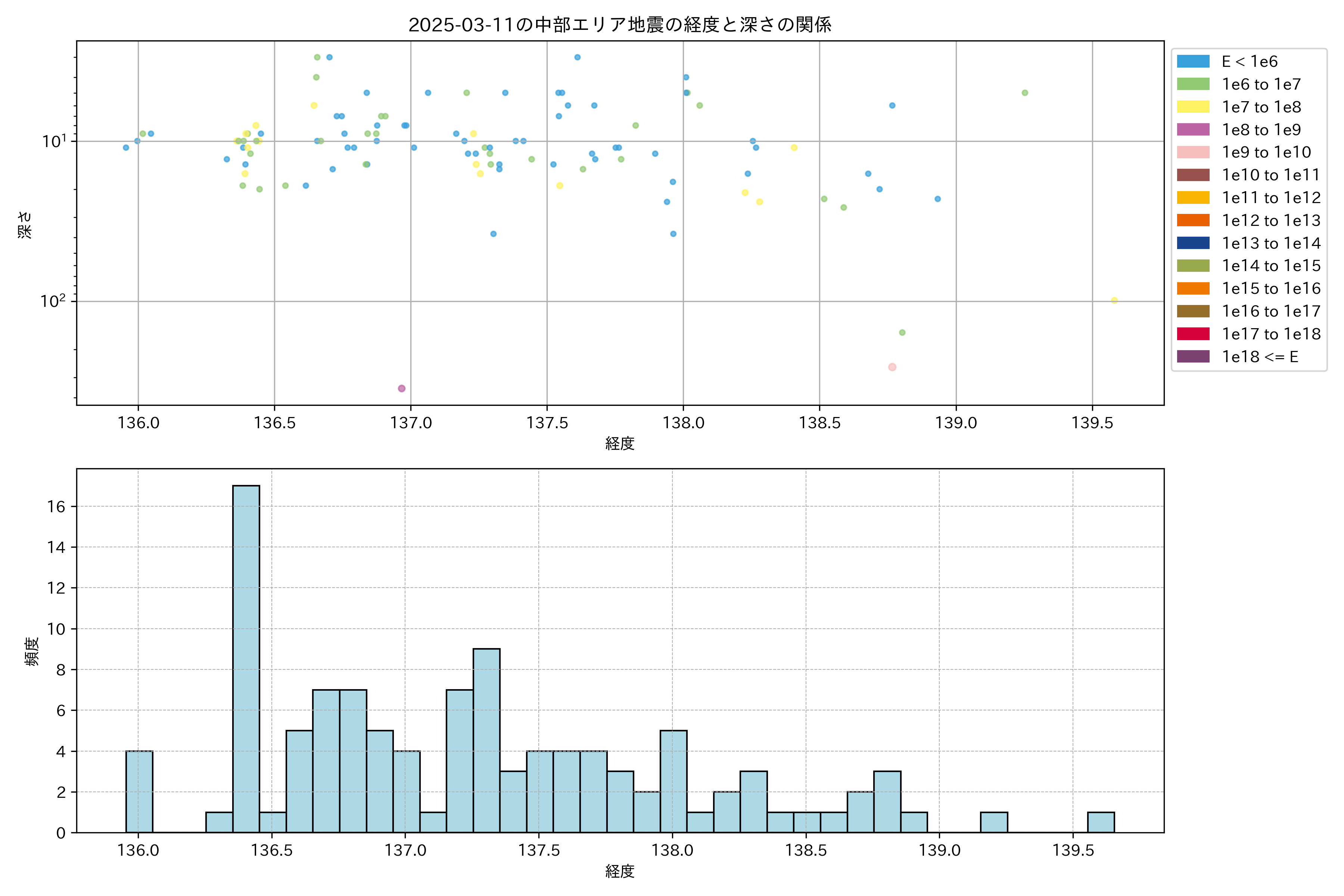Click the navy '1e13 to 1e14' legend swatch

point(1192,243)
